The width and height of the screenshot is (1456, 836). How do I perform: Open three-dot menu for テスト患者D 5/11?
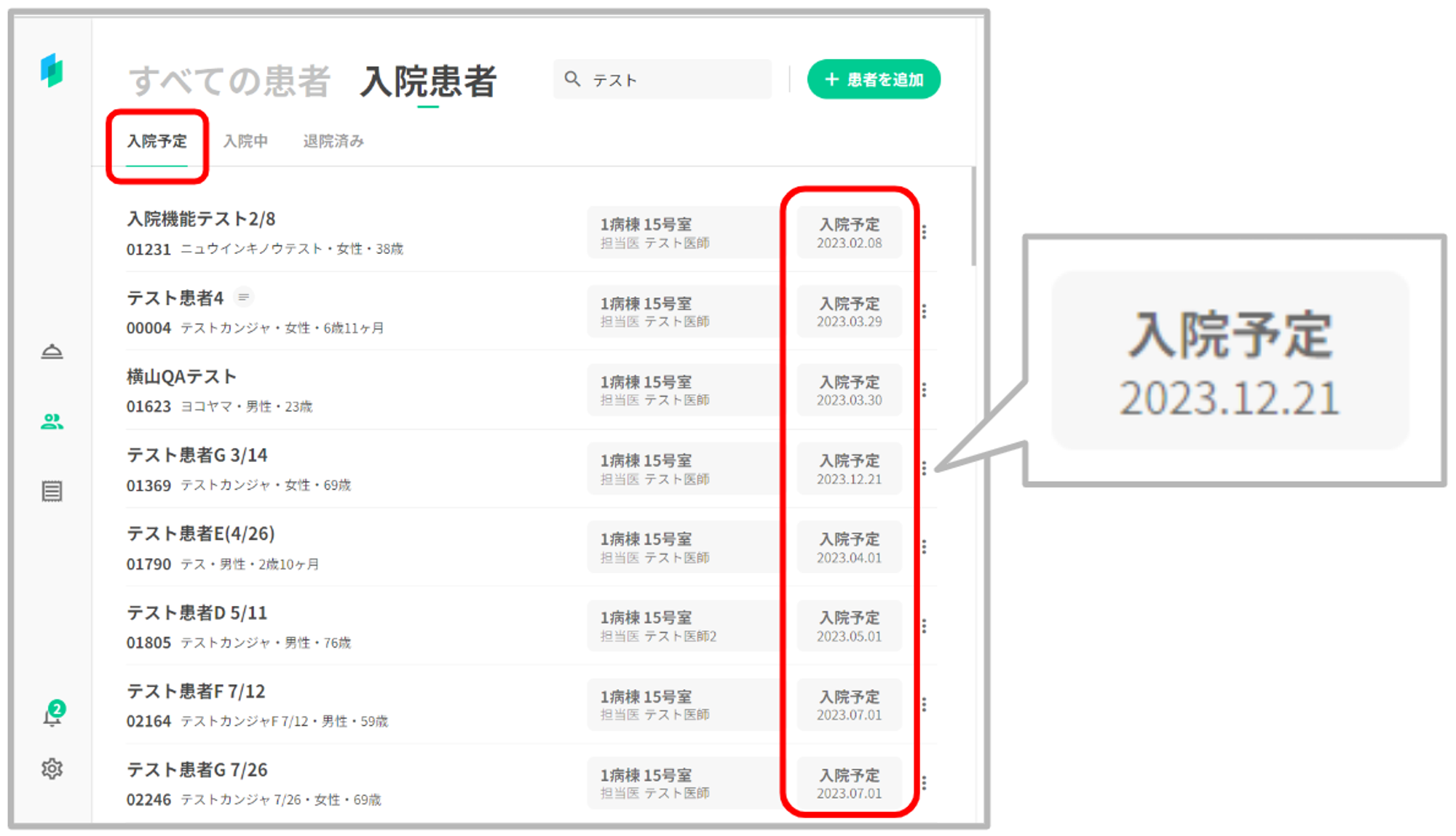(x=924, y=625)
